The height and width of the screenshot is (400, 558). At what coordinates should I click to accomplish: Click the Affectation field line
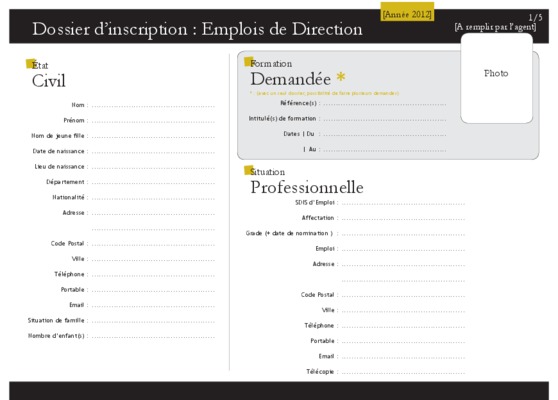click(403, 219)
